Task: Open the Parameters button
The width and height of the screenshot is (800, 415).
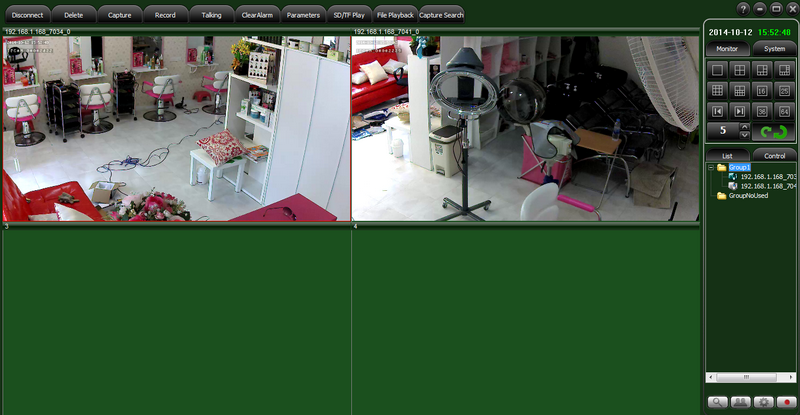Action: coord(303,15)
